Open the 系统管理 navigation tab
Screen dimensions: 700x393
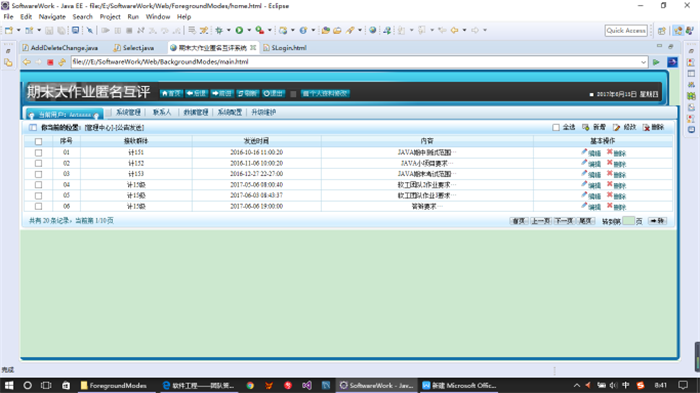pos(129,112)
